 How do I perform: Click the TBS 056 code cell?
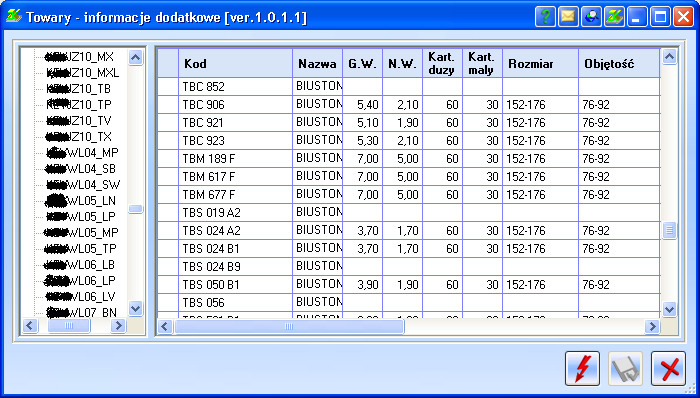tap(235, 303)
